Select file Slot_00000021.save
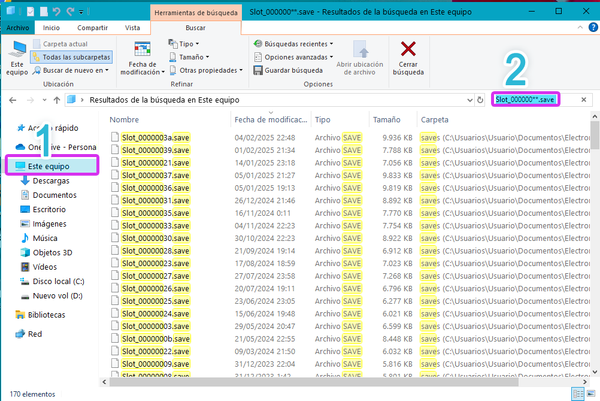This screenshot has width=600, height=401. click(155, 163)
